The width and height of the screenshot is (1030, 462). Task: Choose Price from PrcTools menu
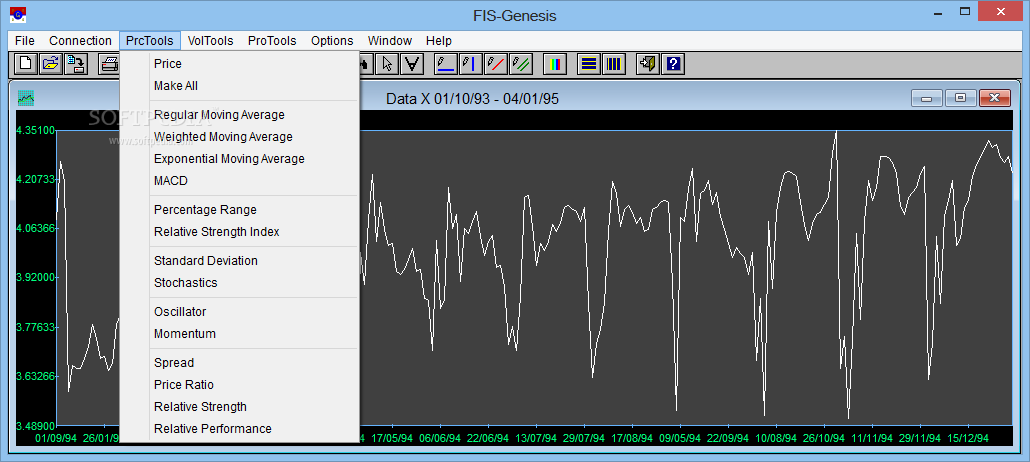tap(240, 64)
